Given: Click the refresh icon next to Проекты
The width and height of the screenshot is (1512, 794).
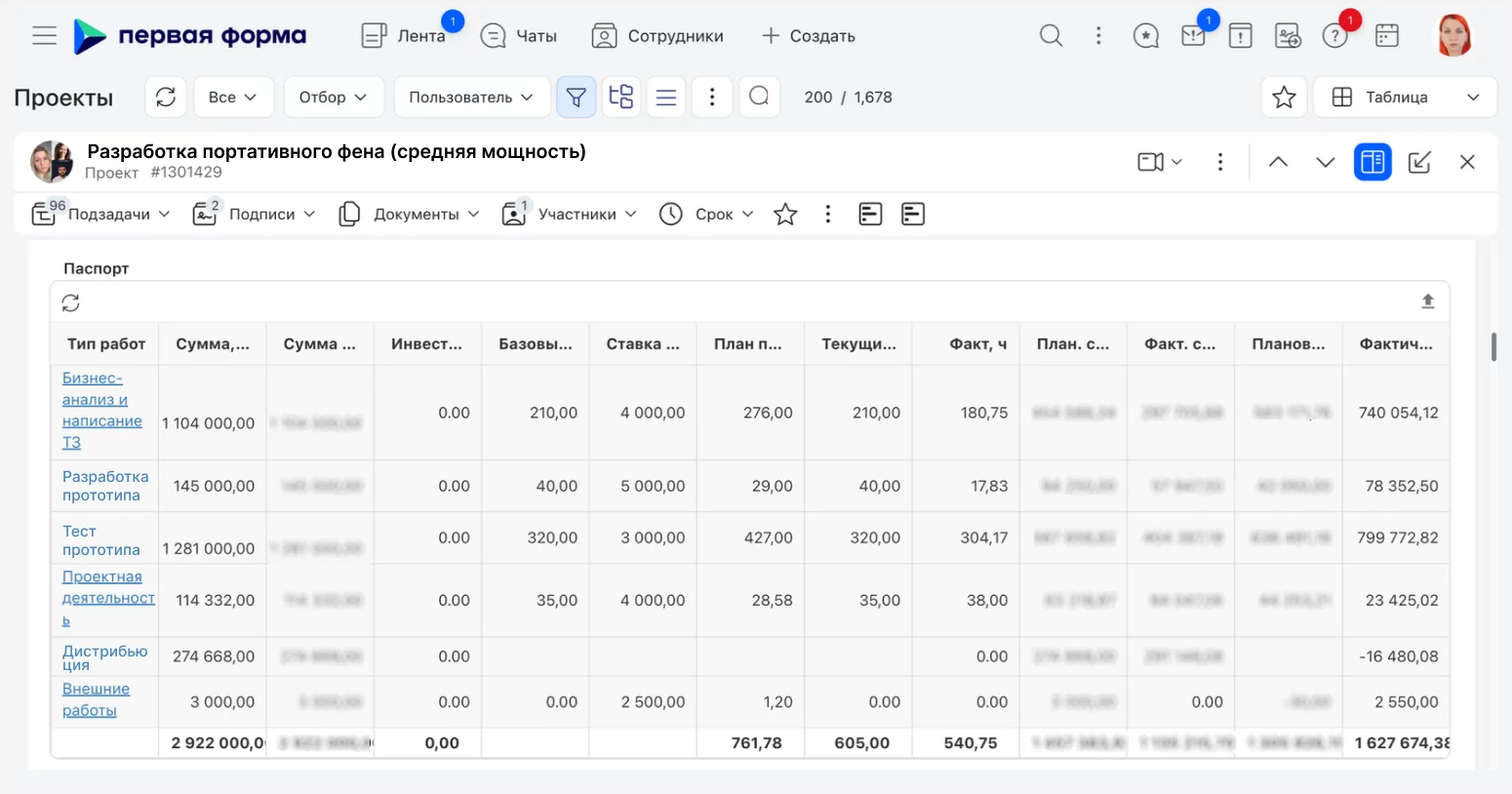Looking at the screenshot, I should [x=166, y=97].
